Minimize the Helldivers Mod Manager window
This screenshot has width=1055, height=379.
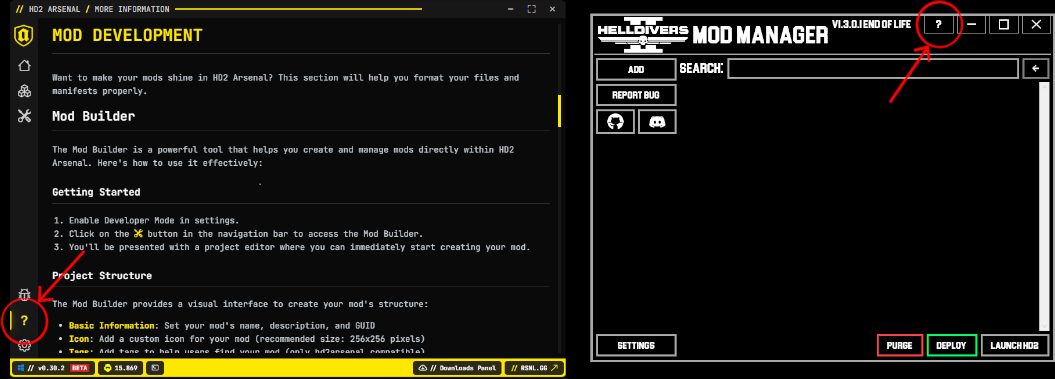(972, 25)
